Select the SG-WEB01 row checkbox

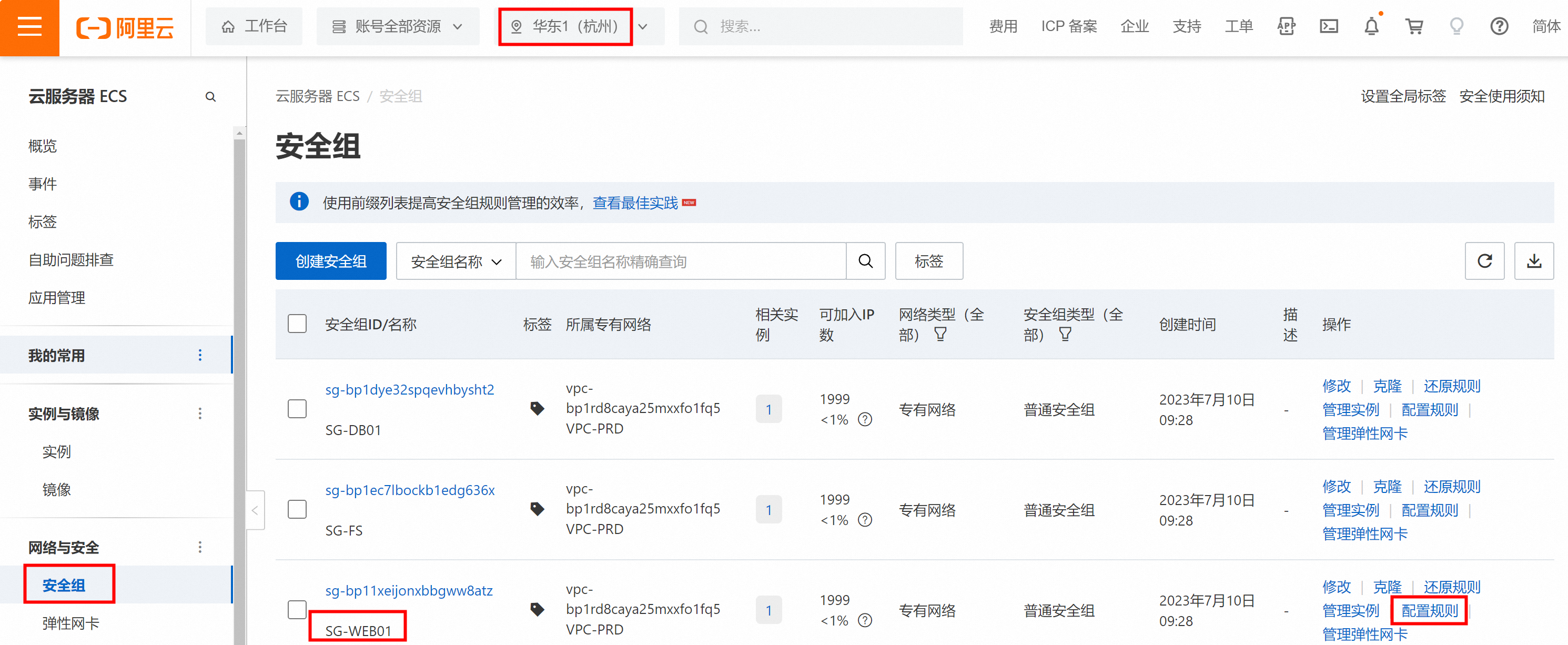pos(297,610)
